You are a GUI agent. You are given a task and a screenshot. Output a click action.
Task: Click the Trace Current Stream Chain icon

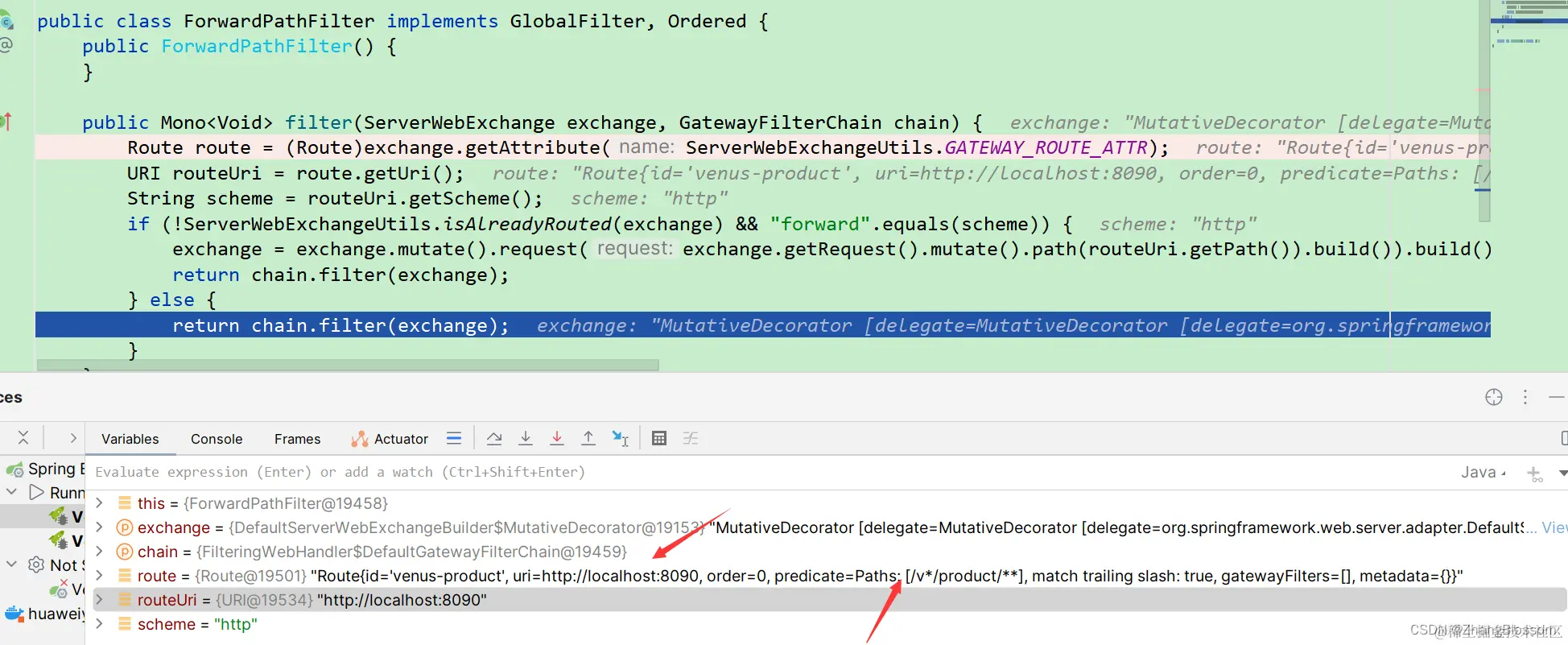tap(691, 439)
